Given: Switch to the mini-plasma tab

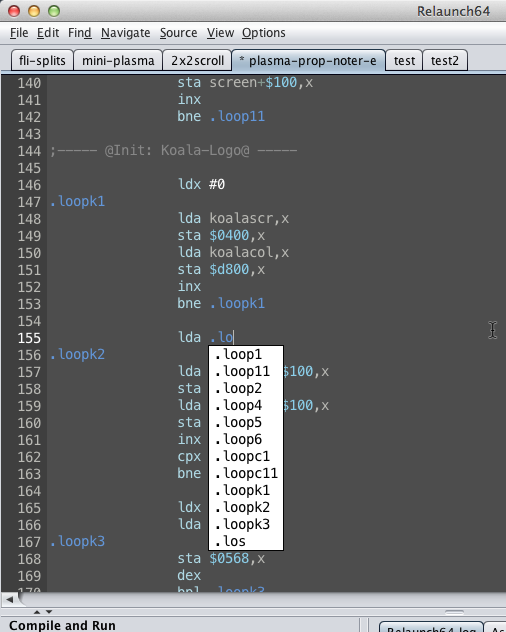Looking at the screenshot, I should [118, 60].
